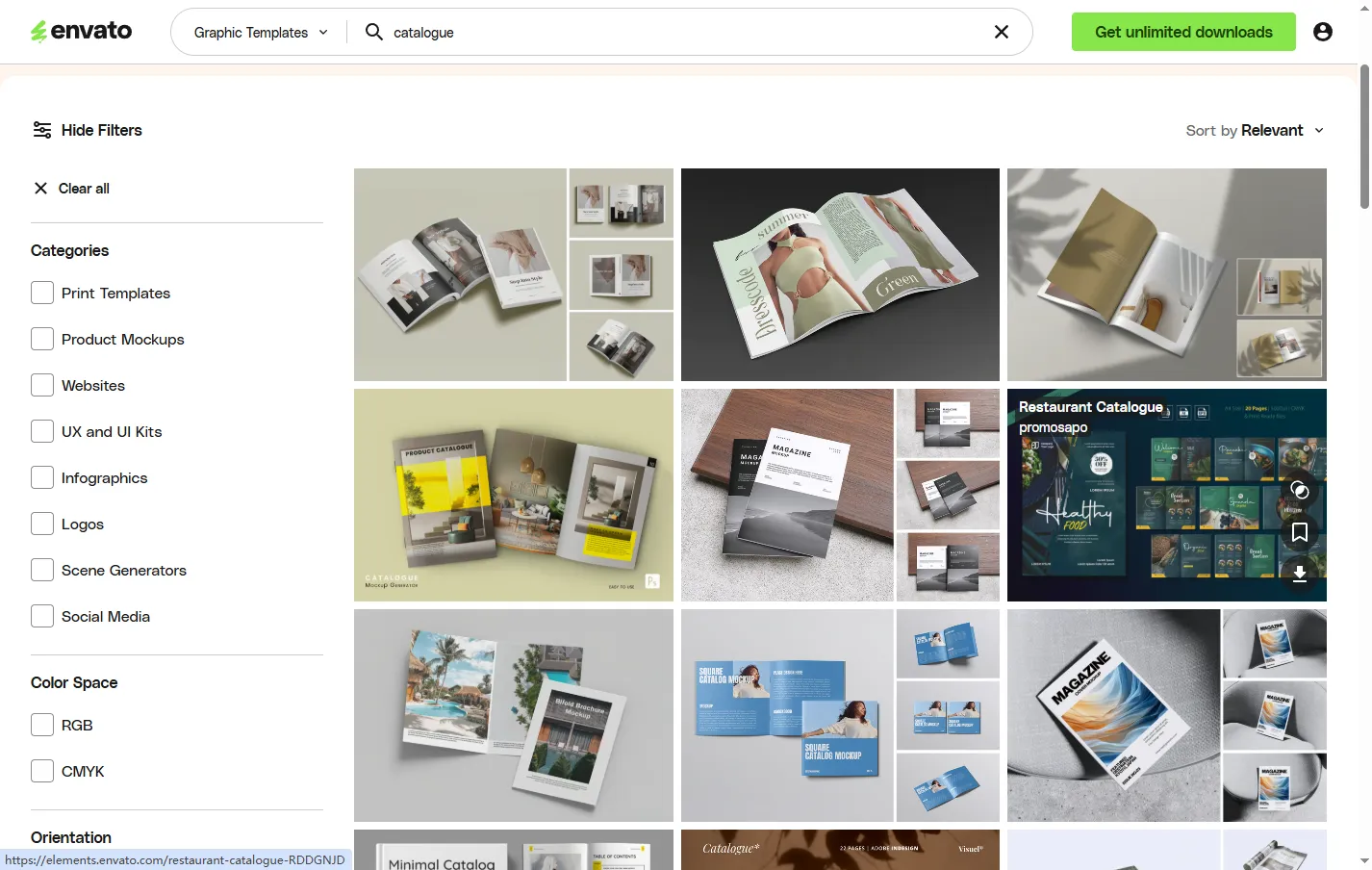Click Get unlimited downloads button

pos(1182,32)
